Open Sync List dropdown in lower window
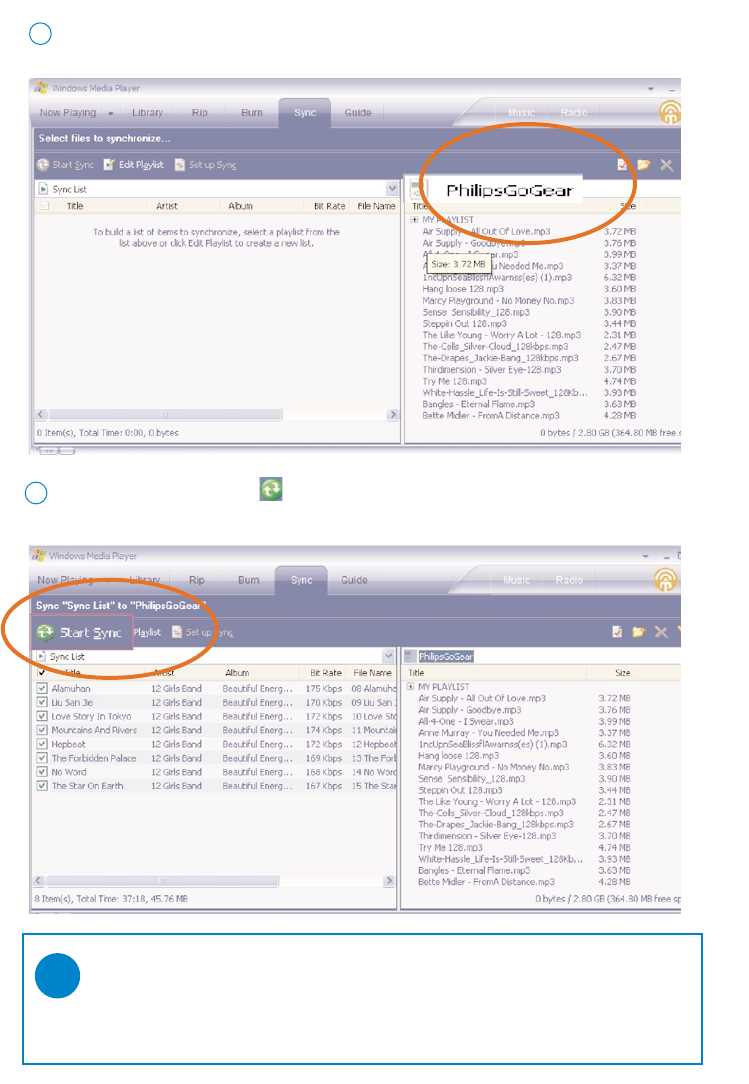The height and width of the screenshot is (1084, 749). tap(389, 656)
